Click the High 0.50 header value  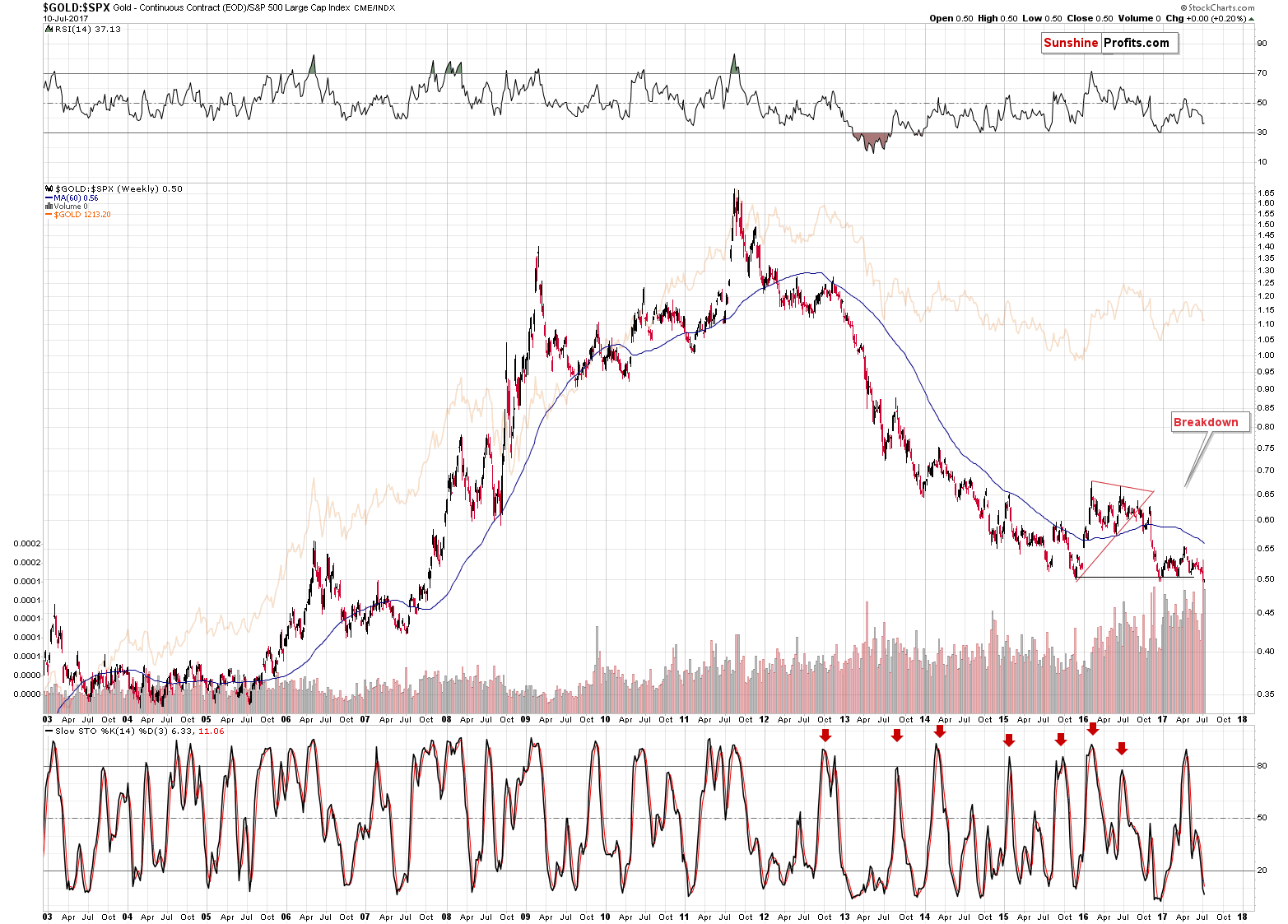point(998,18)
